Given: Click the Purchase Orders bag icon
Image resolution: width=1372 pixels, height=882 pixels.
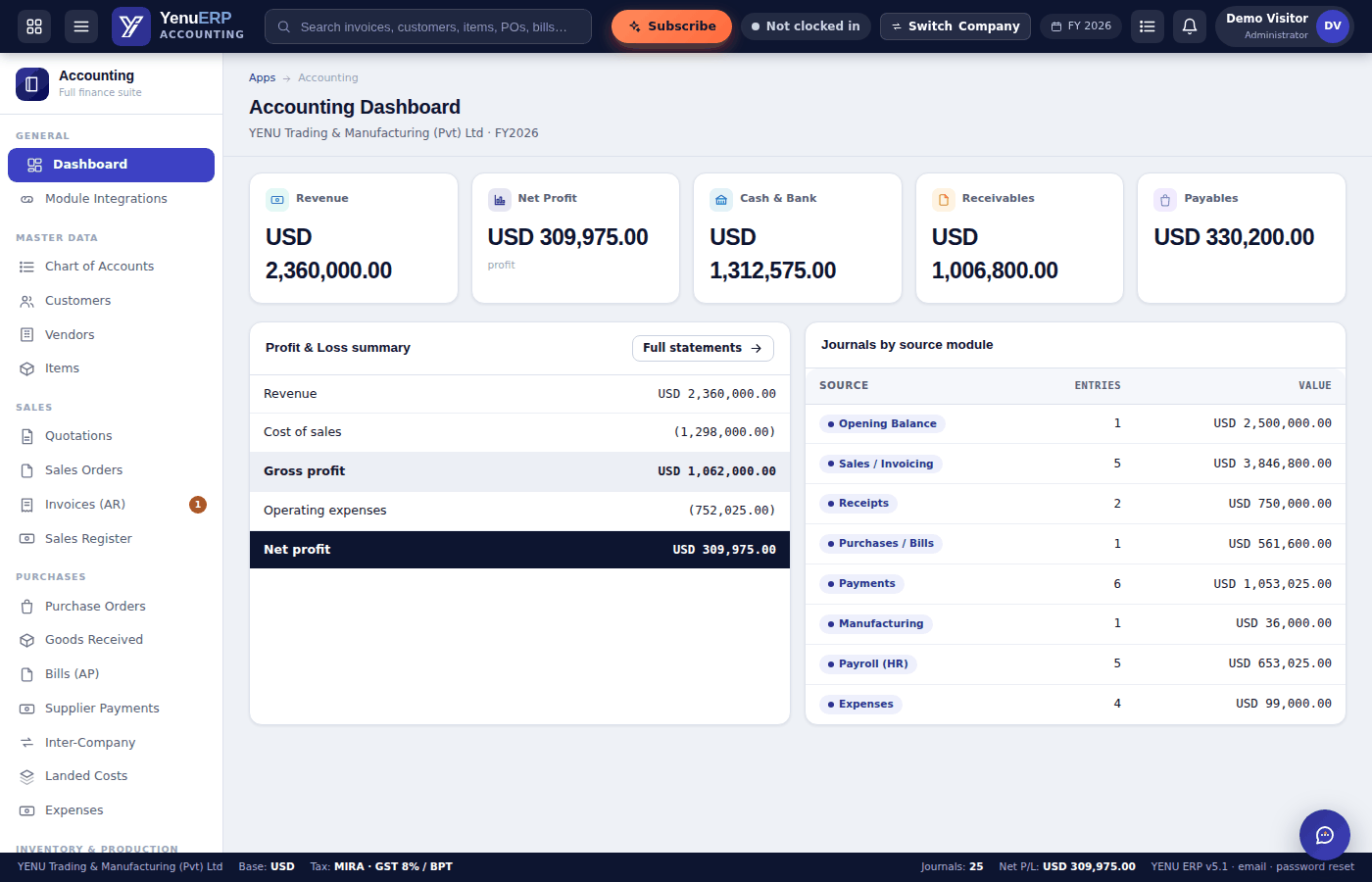Looking at the screenshot, I should click(x=27, y=607).
